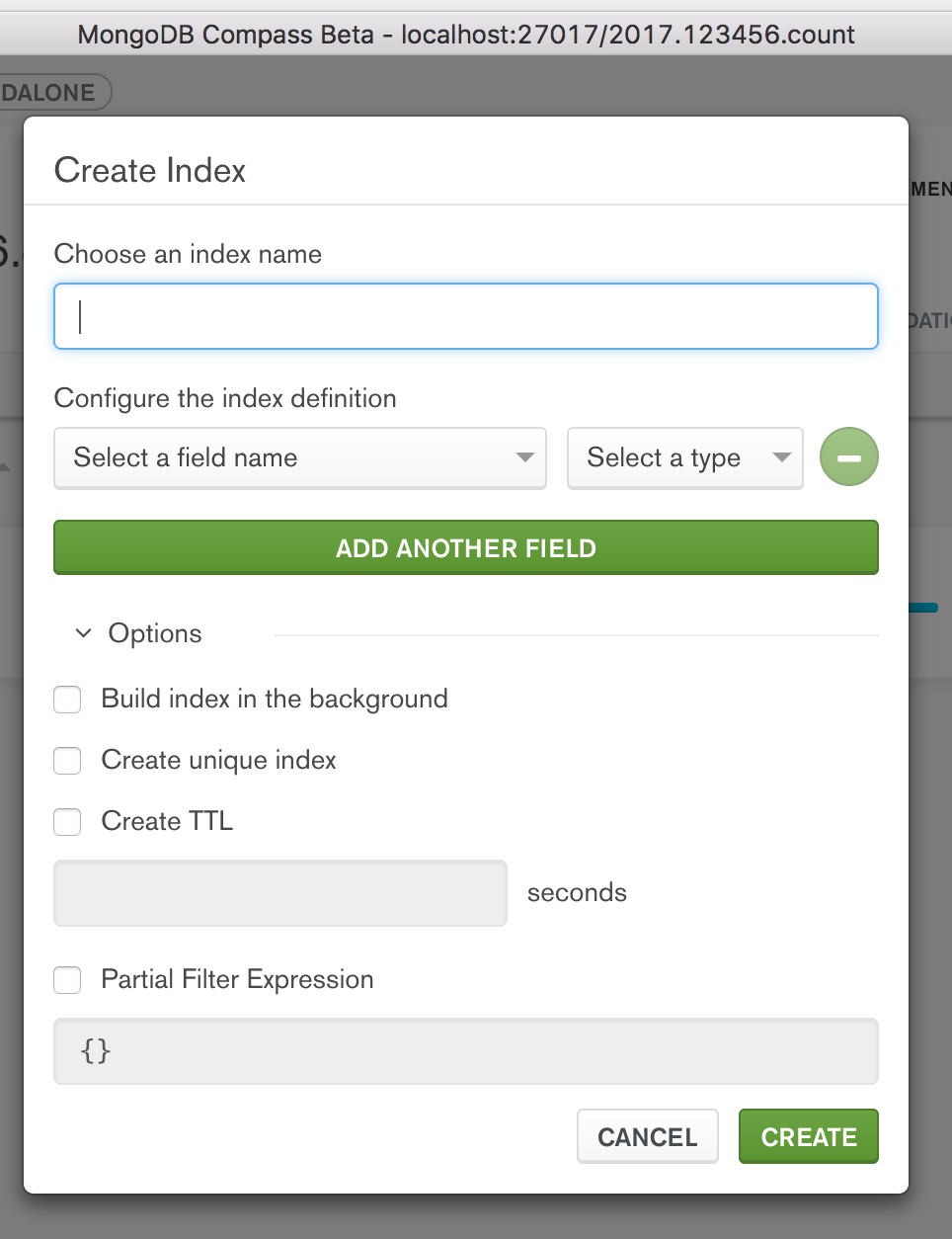Click the green CREATE button

pos(808,1137)
